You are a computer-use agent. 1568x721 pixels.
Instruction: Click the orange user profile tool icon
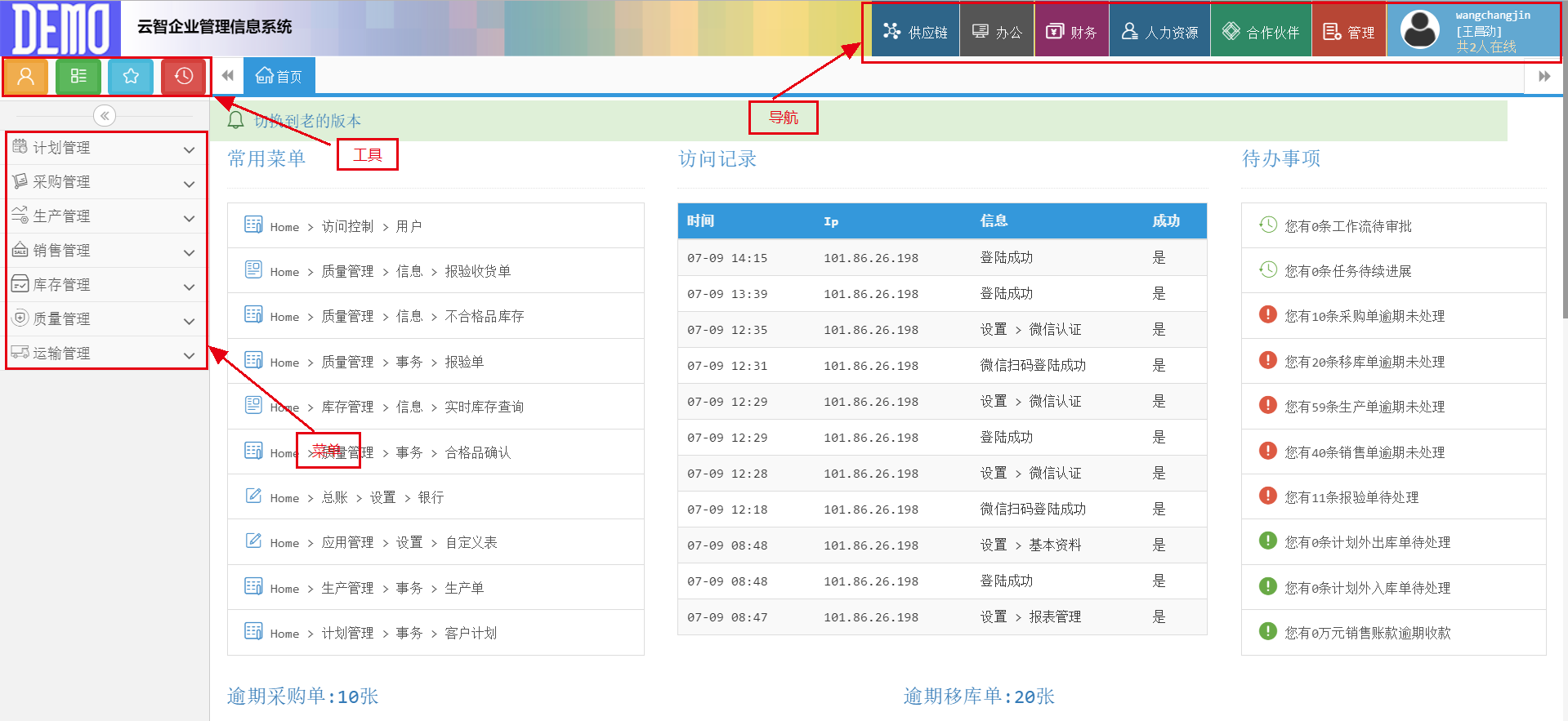pyautogui.click(x=26, y=77)
